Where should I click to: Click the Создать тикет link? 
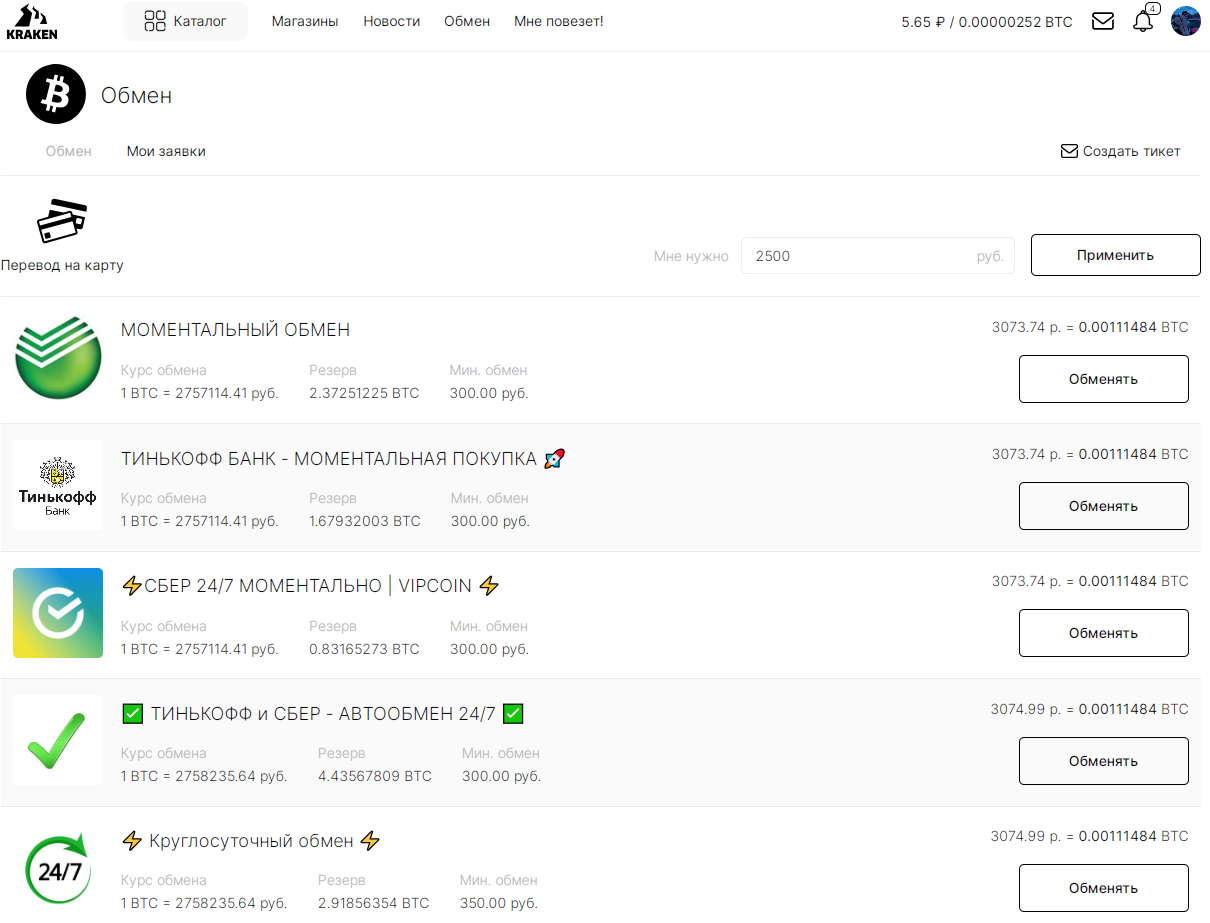point(1120,151)
